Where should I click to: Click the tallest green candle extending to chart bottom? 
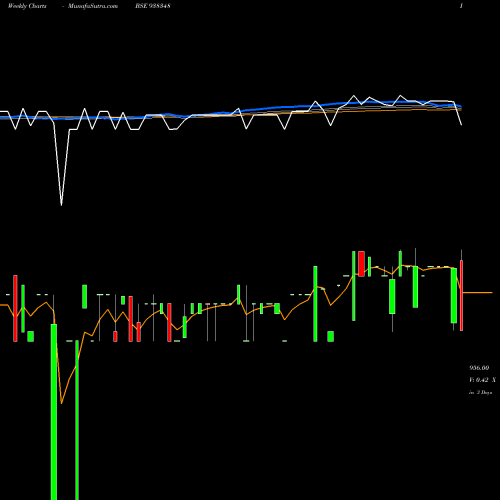(54, 412)
